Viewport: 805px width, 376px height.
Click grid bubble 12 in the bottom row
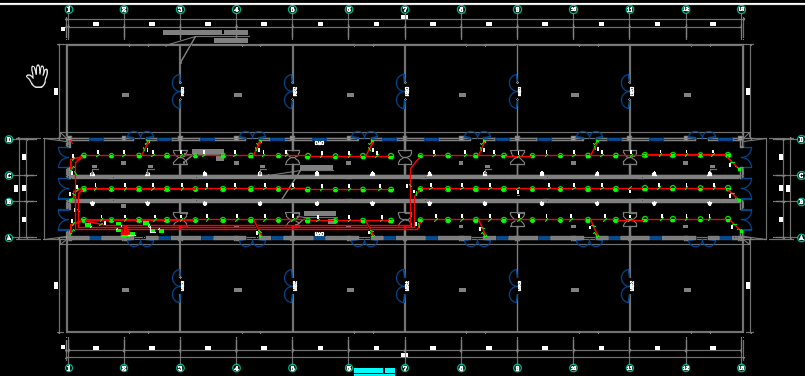point(686,368)
